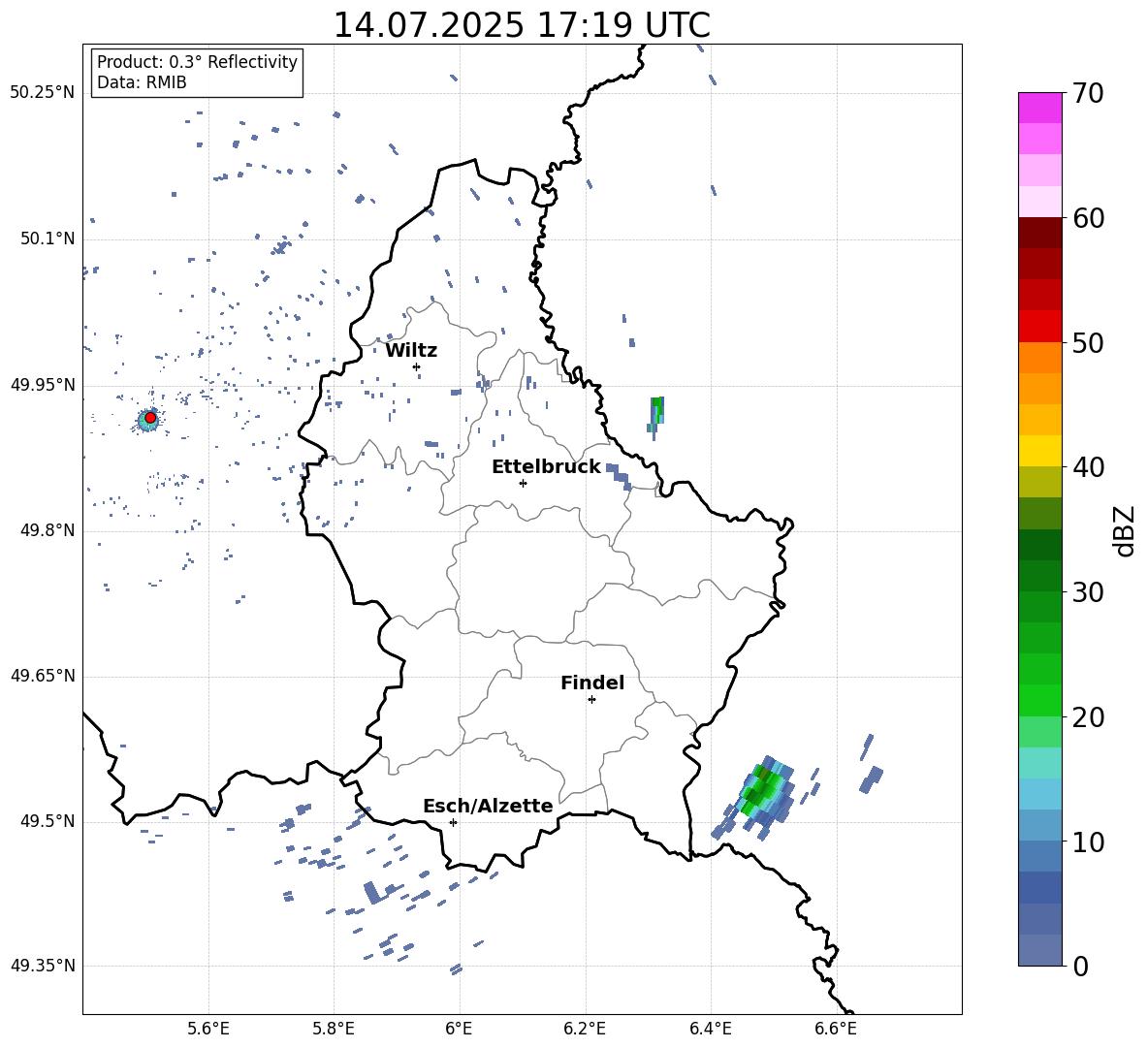The width and height of the screenshot is (1148, 1048).
Task: Click the 6°E longitude label
Action: point(459,1029)
